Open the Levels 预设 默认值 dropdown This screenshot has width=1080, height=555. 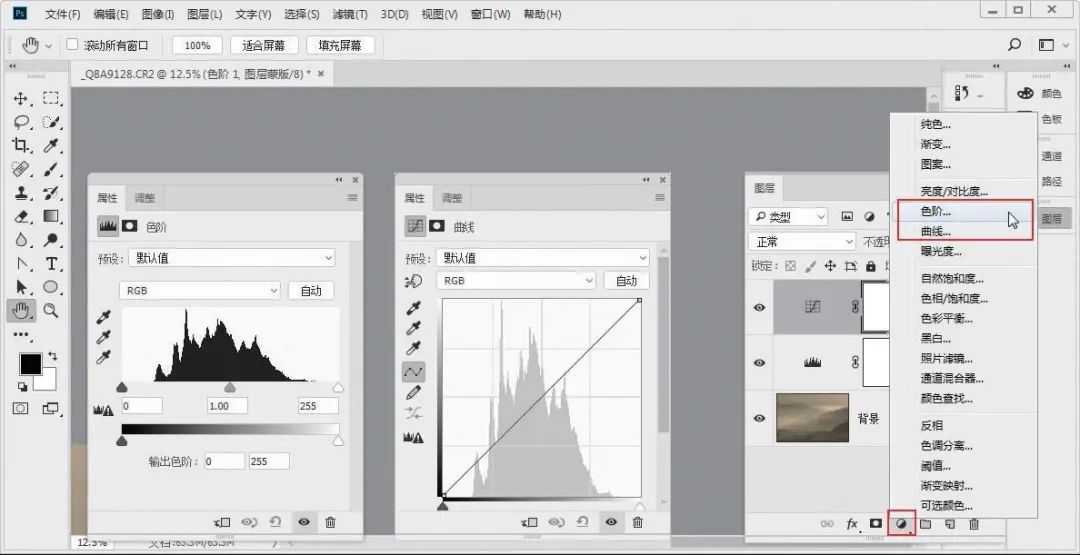pyautogui.click(x=232, y=258)
